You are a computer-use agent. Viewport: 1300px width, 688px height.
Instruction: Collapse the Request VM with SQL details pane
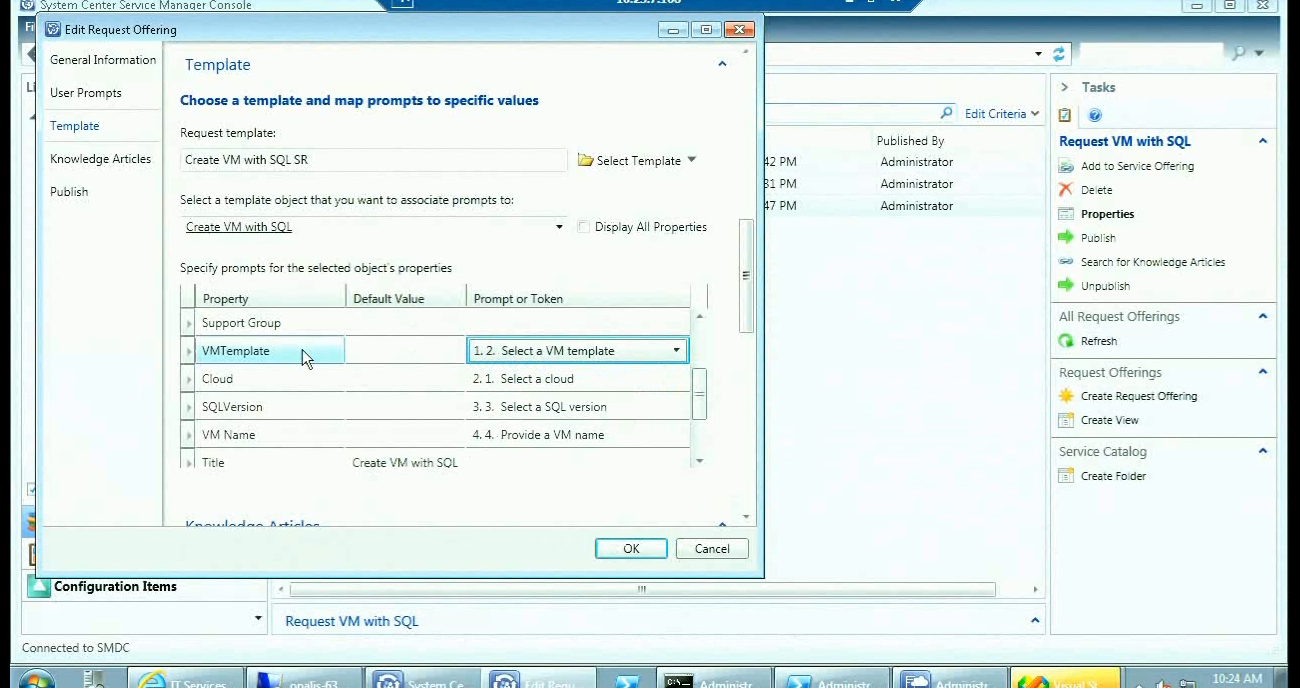pyautogui.click(x=1035, y=621)
